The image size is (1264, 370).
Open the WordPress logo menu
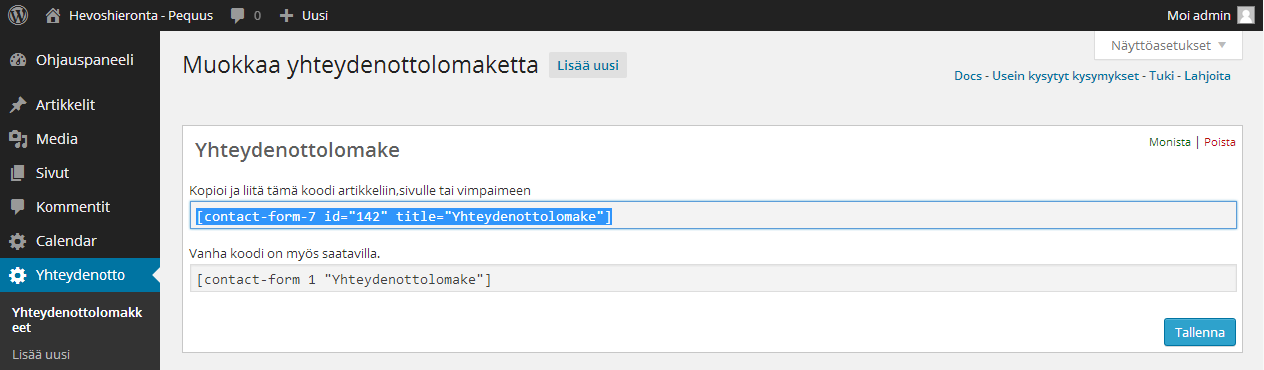click(x=18, y=15)
